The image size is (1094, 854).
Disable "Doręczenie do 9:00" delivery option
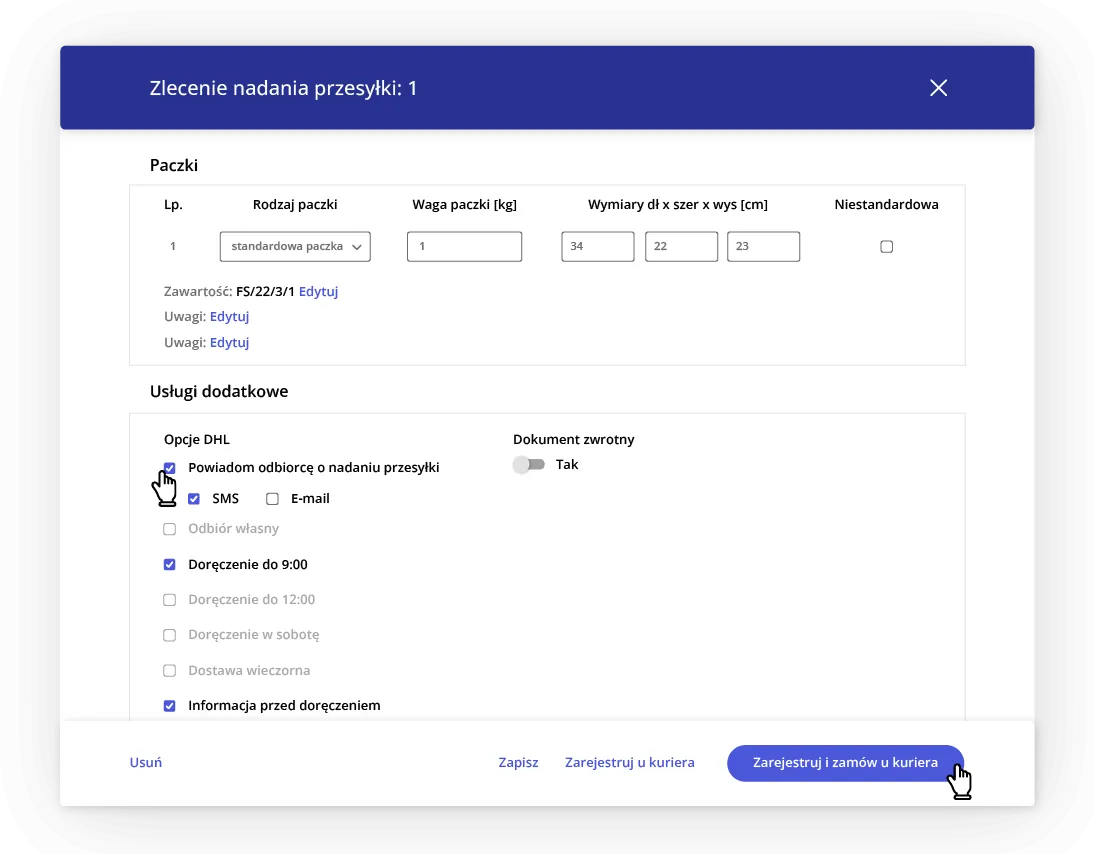(169, 564)
